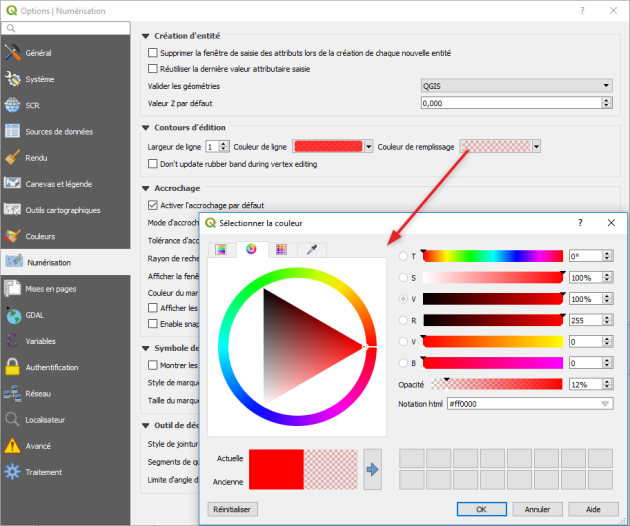Select the R red radio button
This screenshot has height=526, width=630.
[403, 320]
